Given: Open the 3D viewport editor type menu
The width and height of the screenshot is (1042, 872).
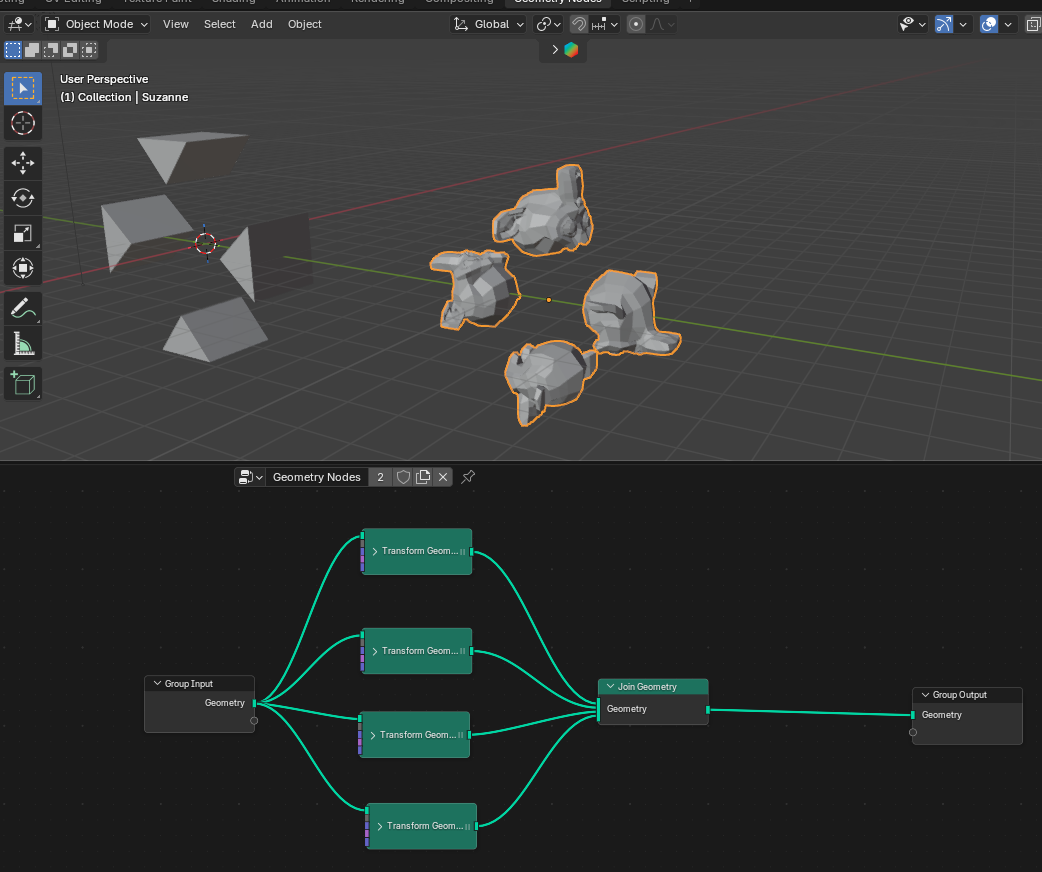Looking at the screenshot, I should (x=19, y=25).
